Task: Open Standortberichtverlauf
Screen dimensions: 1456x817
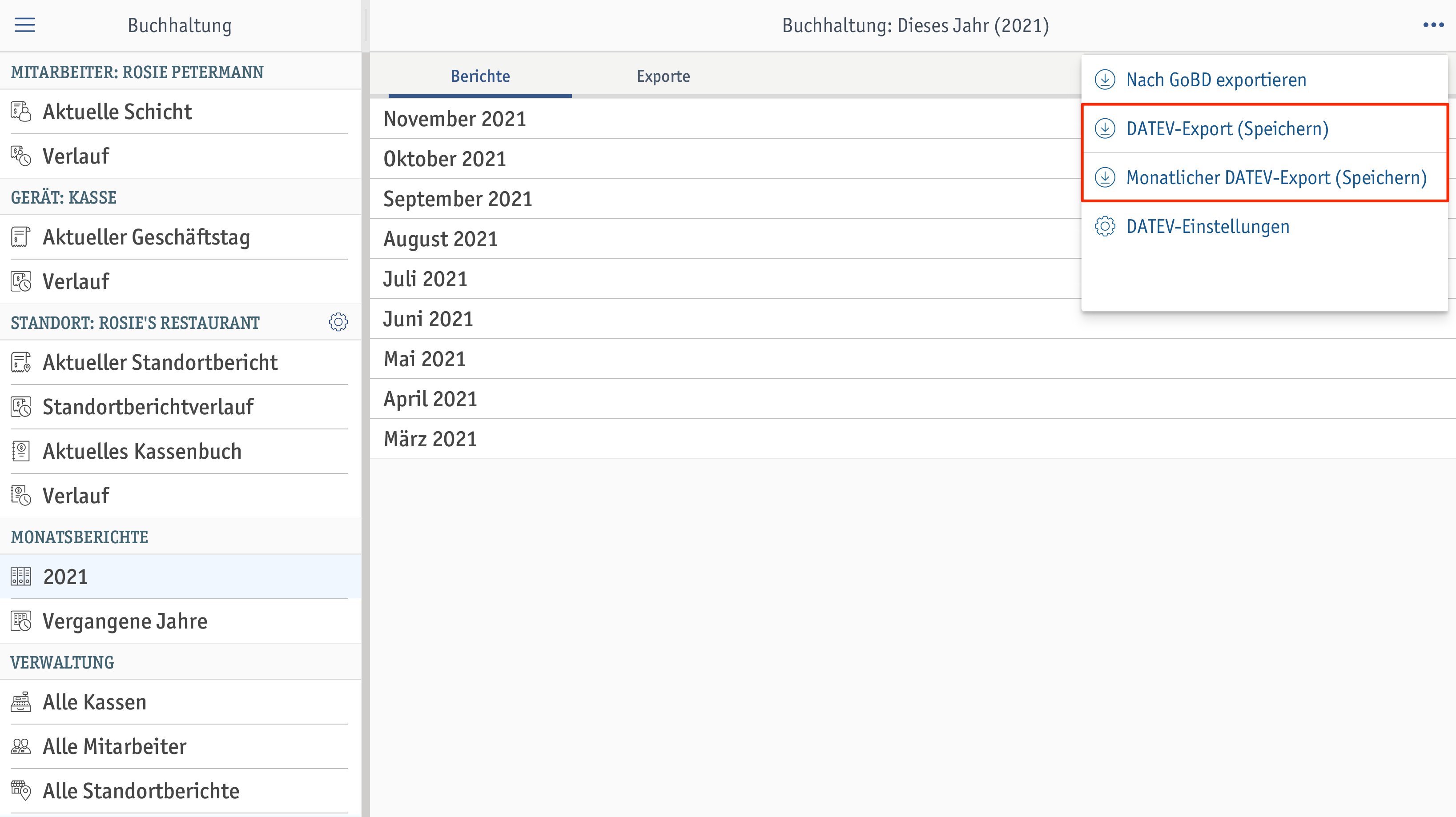Action: [x=180, y=407]
